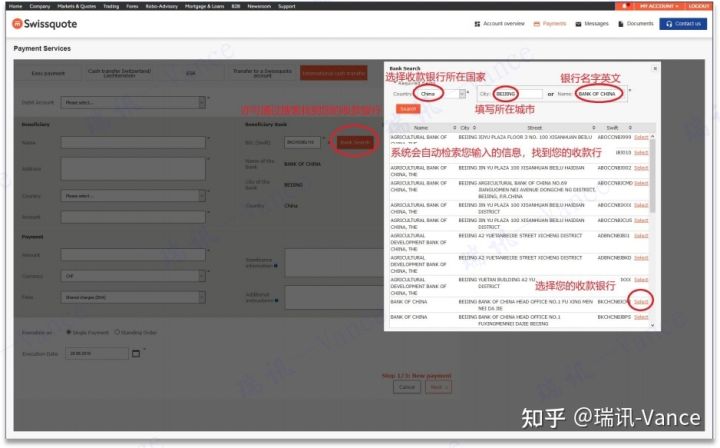Click the City field in Bank Search
The width and height of the screenshot is (720, 448).
click(517, 94)
